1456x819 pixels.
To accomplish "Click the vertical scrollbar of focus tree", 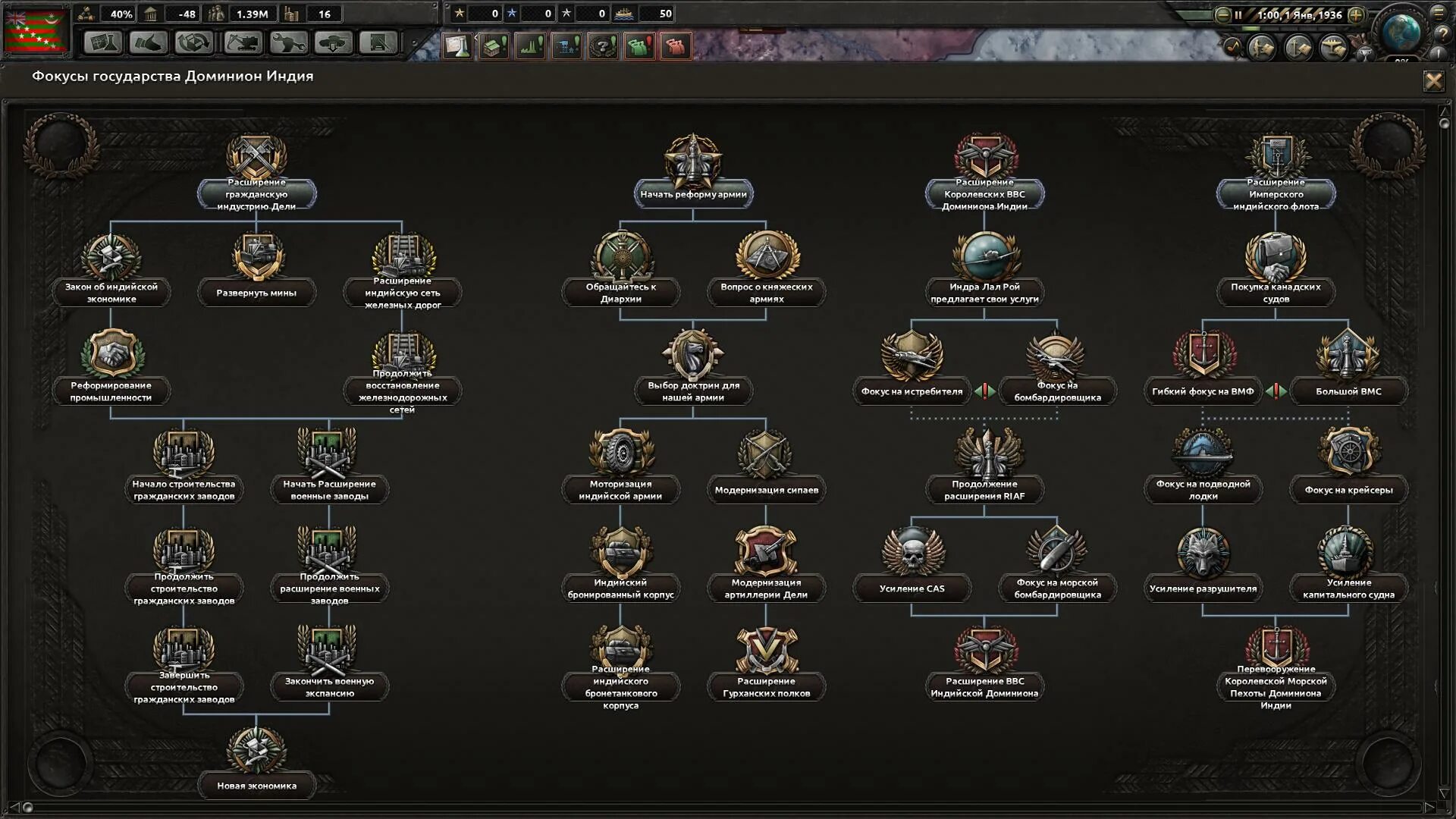I will click(1444, 455).
